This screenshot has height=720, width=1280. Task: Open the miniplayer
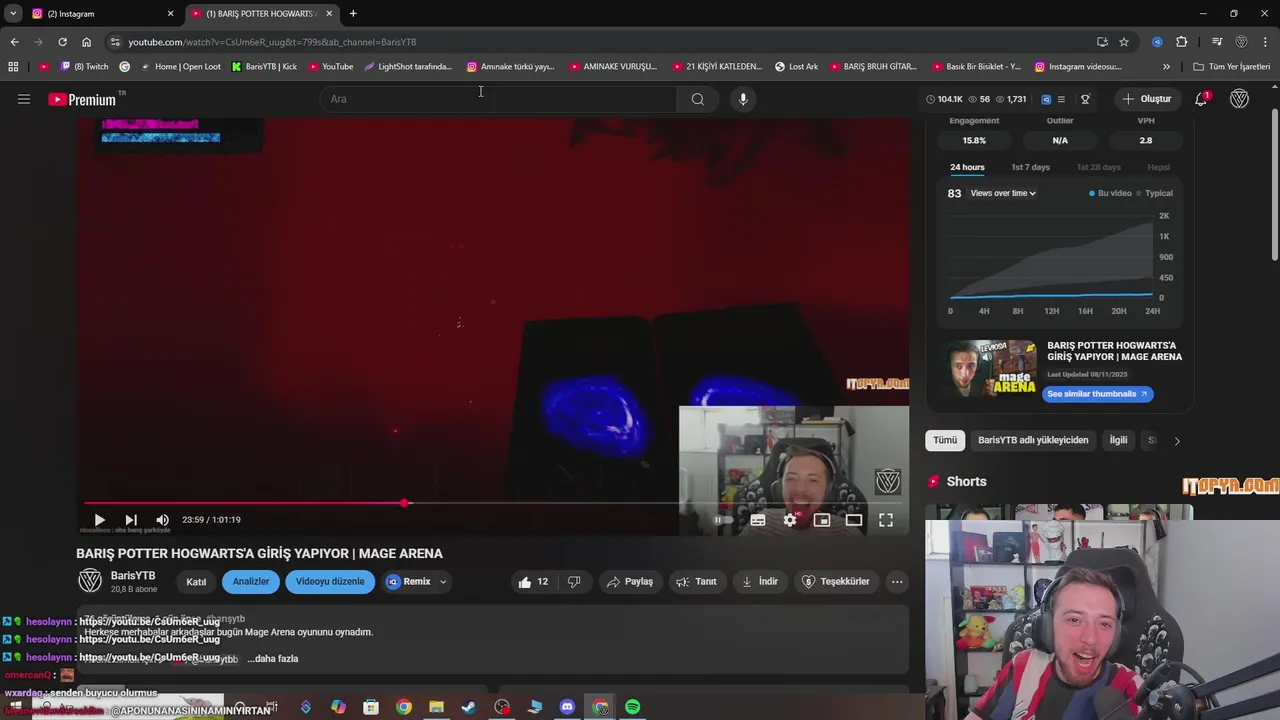coord(822,520)
